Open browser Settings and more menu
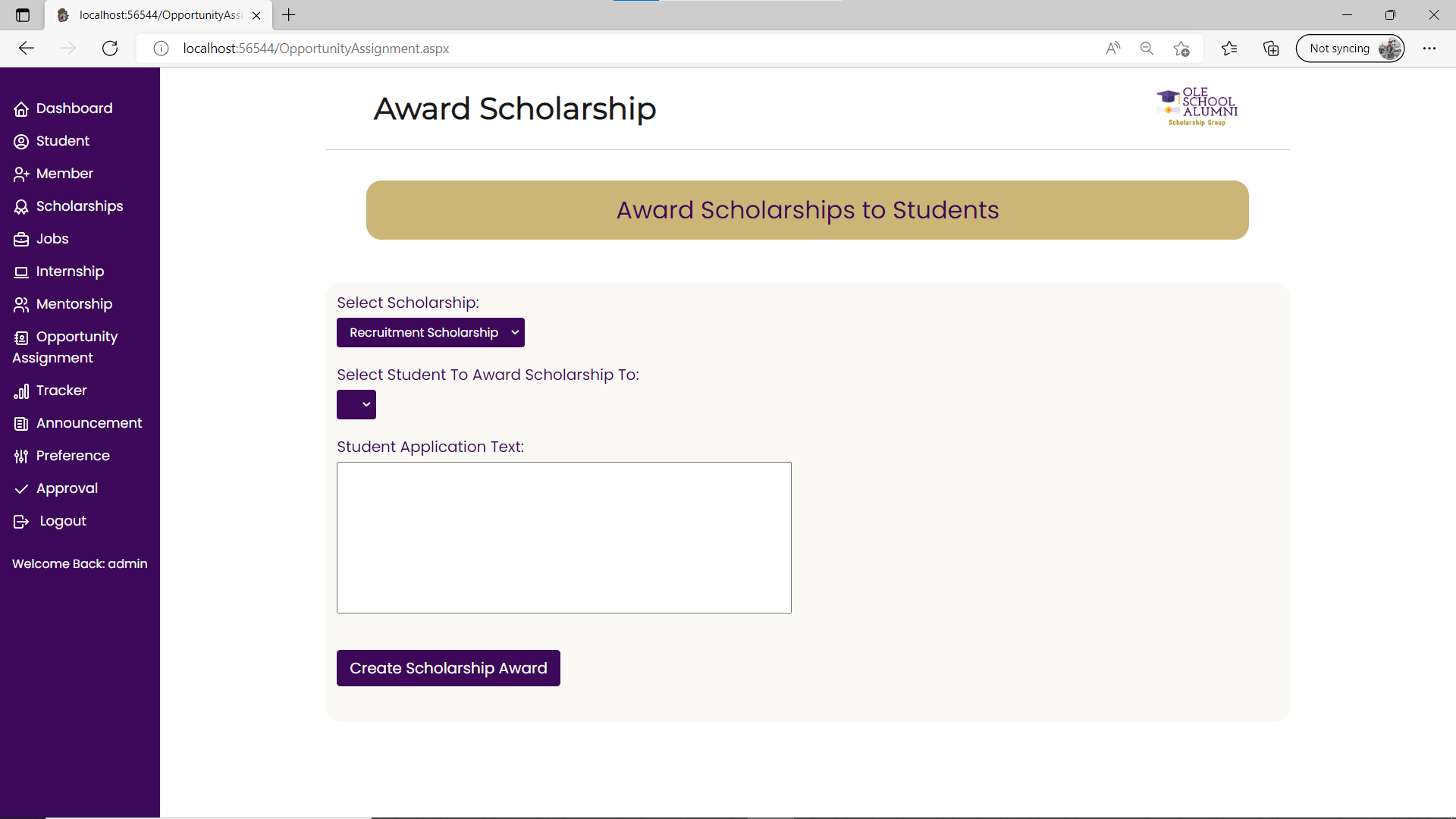 coord(1429,49)
